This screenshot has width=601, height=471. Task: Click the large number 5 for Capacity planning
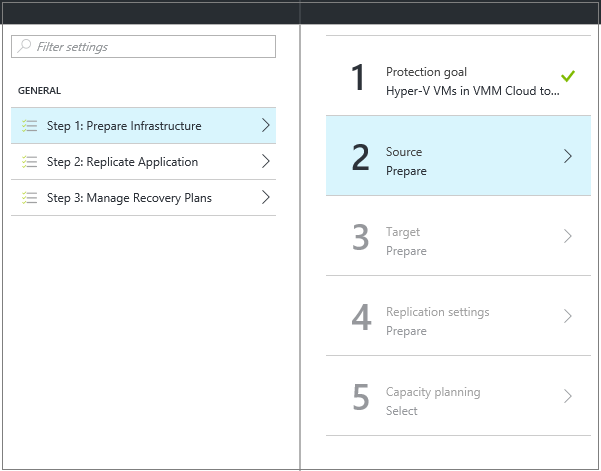tap(361, 397)
